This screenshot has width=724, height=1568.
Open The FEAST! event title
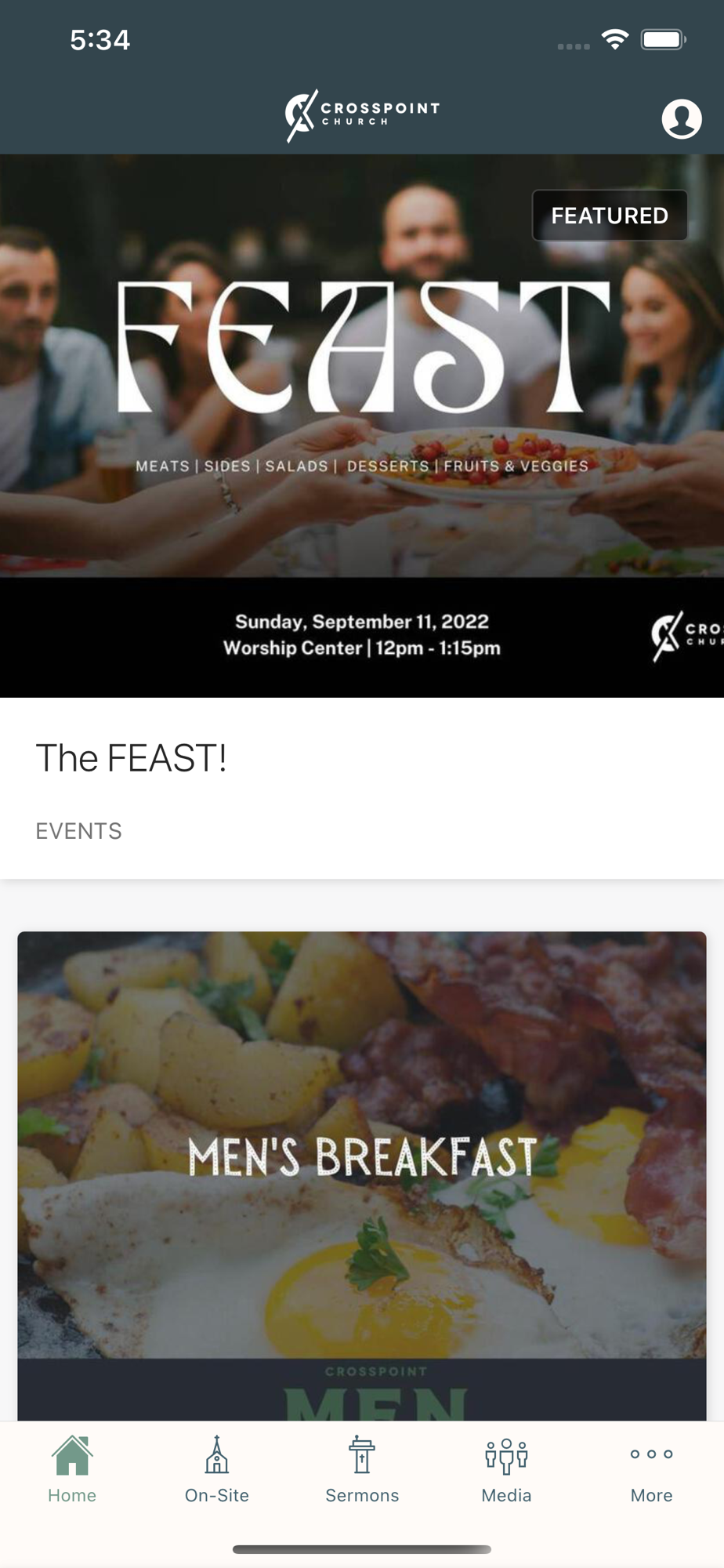coord(132,758)
